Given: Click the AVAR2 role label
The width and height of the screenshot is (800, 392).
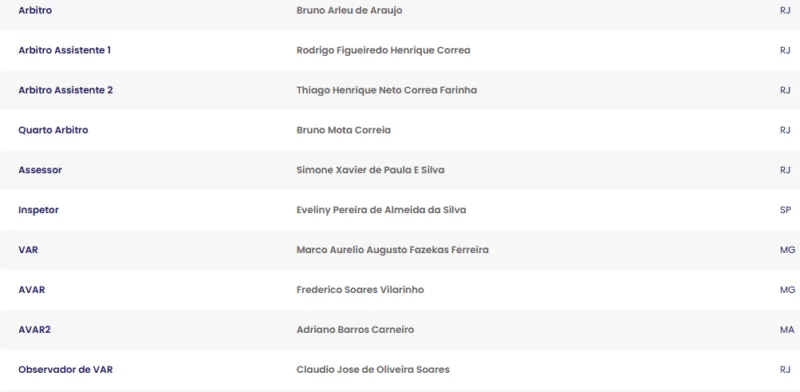Looking at the screenshot, I should [x=34, y=330].
